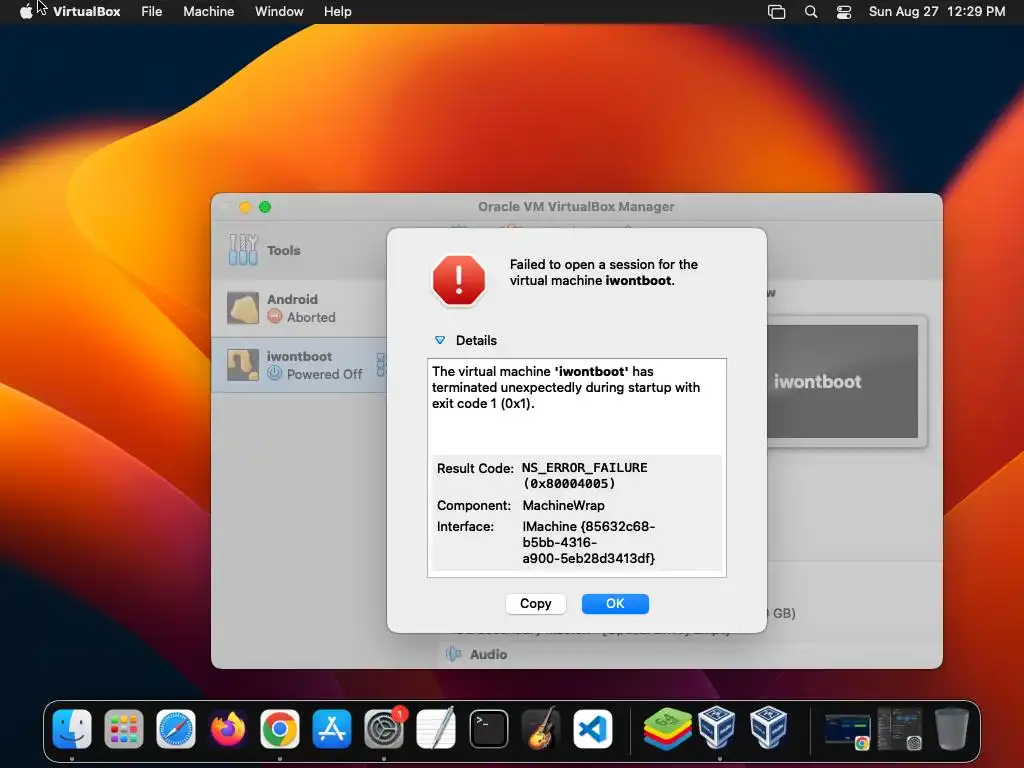Copy the error details with Copy button
Screen dimensions: 1024x768
[536, 603]
